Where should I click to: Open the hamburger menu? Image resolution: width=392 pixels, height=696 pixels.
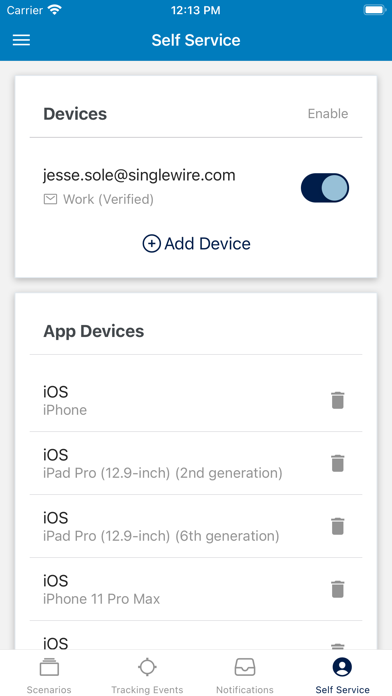(21, 40)
